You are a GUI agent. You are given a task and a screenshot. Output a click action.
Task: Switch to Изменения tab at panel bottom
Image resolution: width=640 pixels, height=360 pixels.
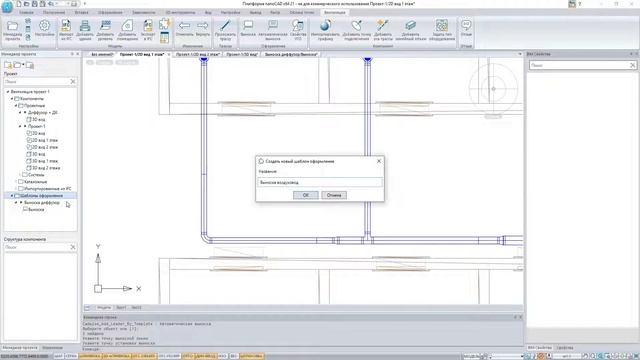(x=53, y=348)
